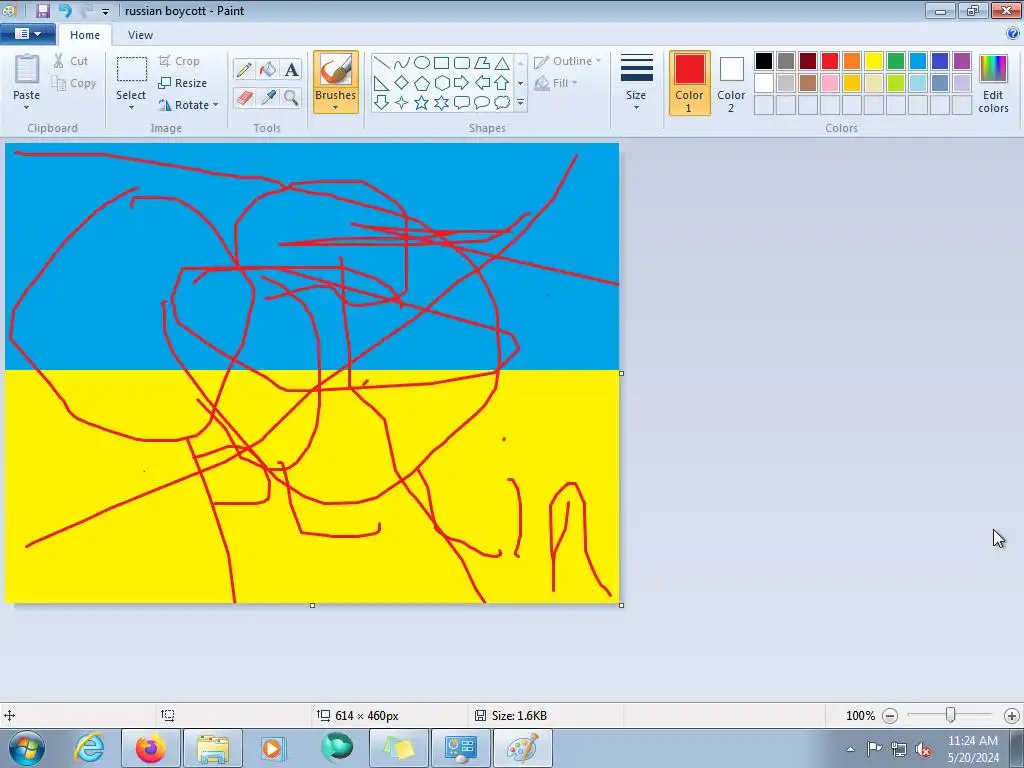
Task: Expand the Customize Quick Access Toolbar arrow
Action: (105, 11)
